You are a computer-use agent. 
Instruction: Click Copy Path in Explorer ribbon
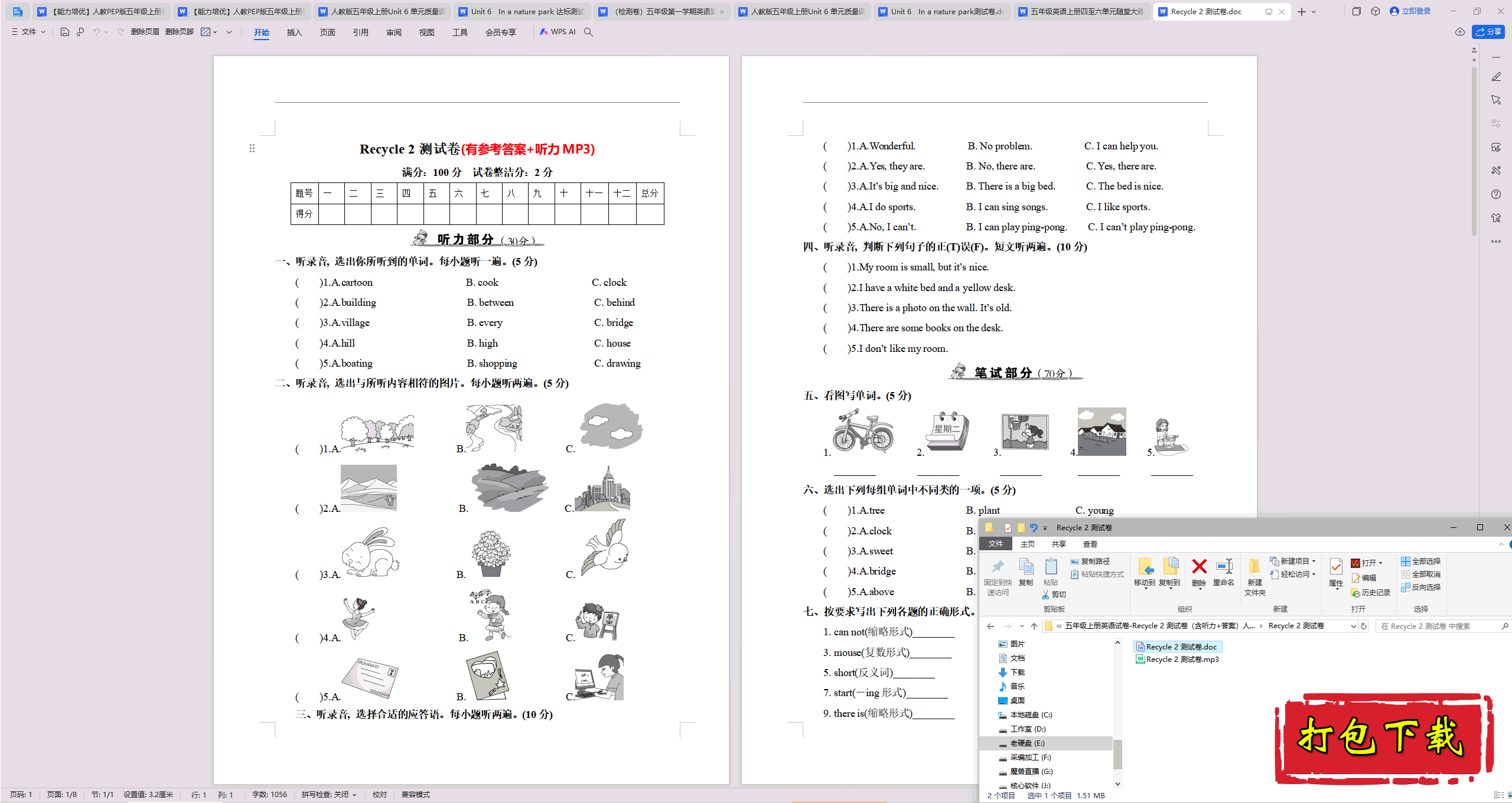point(1090,561)
